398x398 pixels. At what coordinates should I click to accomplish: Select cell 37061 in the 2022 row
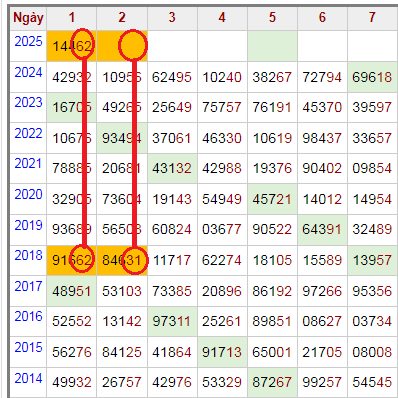click(x=172, y=138)
